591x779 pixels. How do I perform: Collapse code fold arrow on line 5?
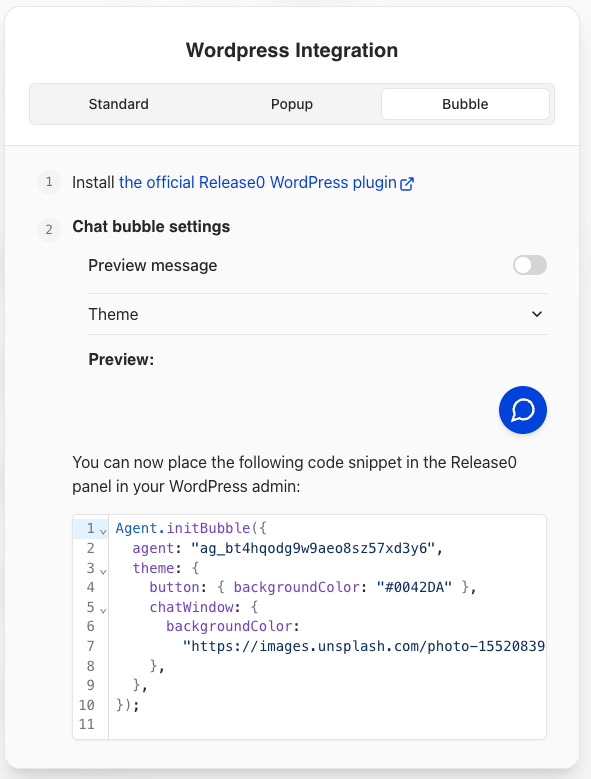103,610
